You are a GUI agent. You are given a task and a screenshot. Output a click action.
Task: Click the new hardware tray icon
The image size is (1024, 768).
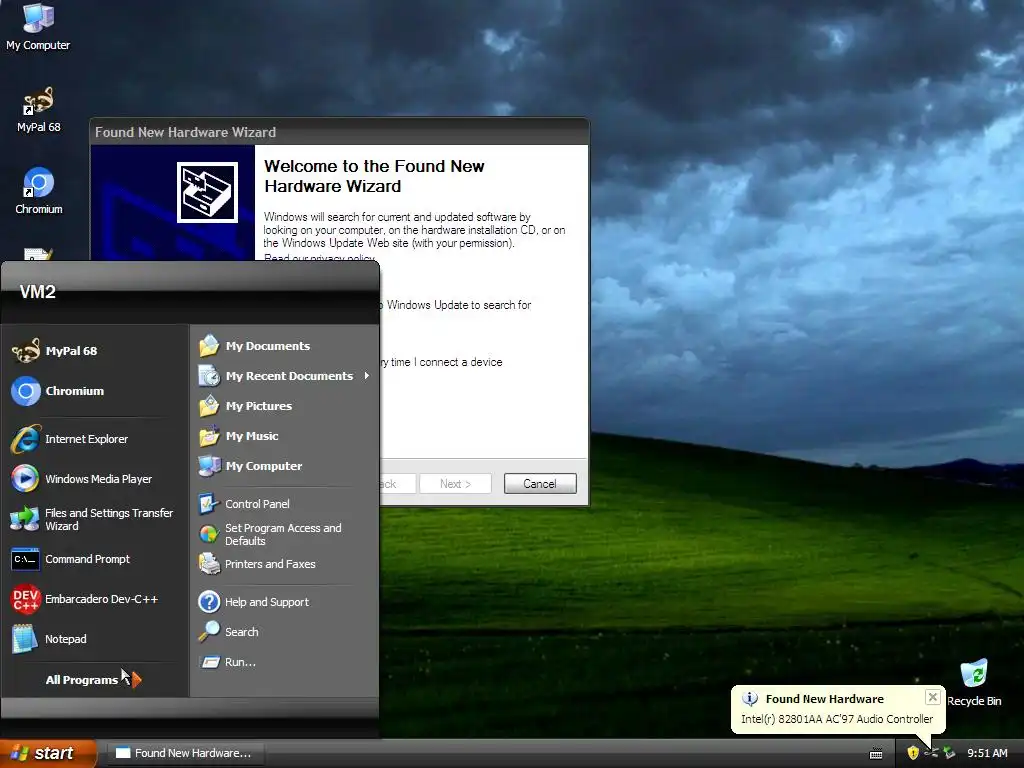click(x=949, y=753)
